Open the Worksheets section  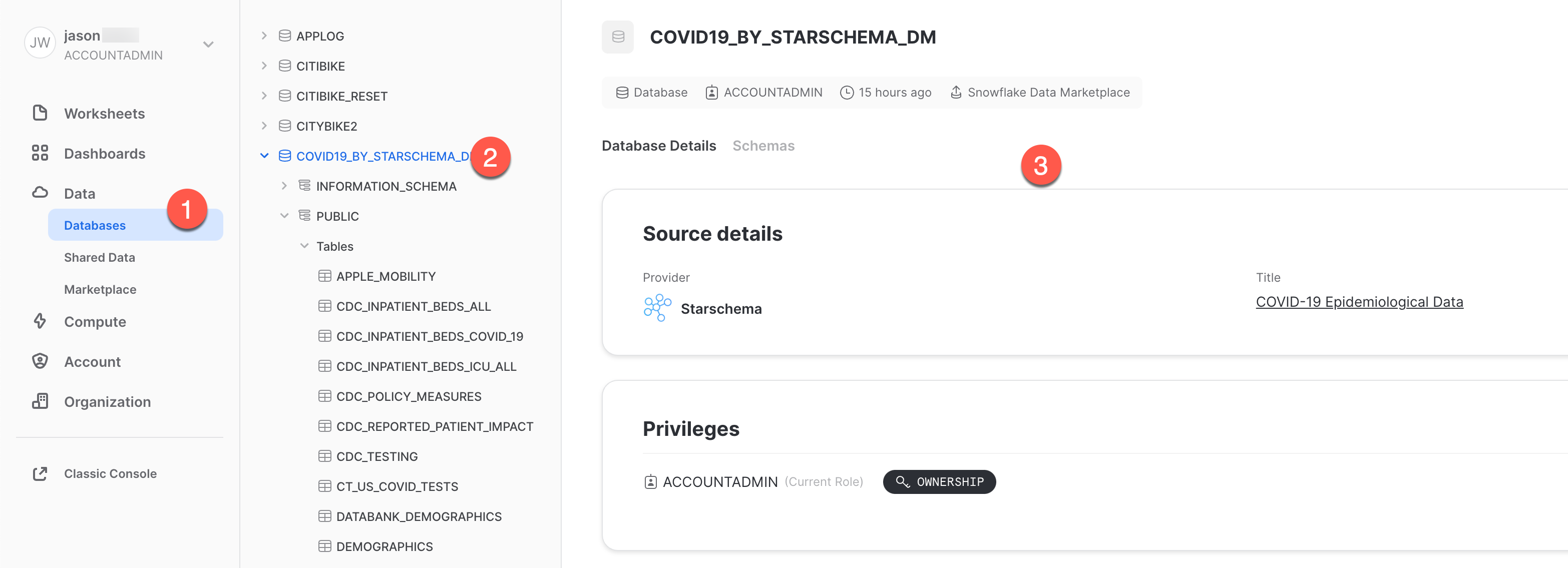104,113
